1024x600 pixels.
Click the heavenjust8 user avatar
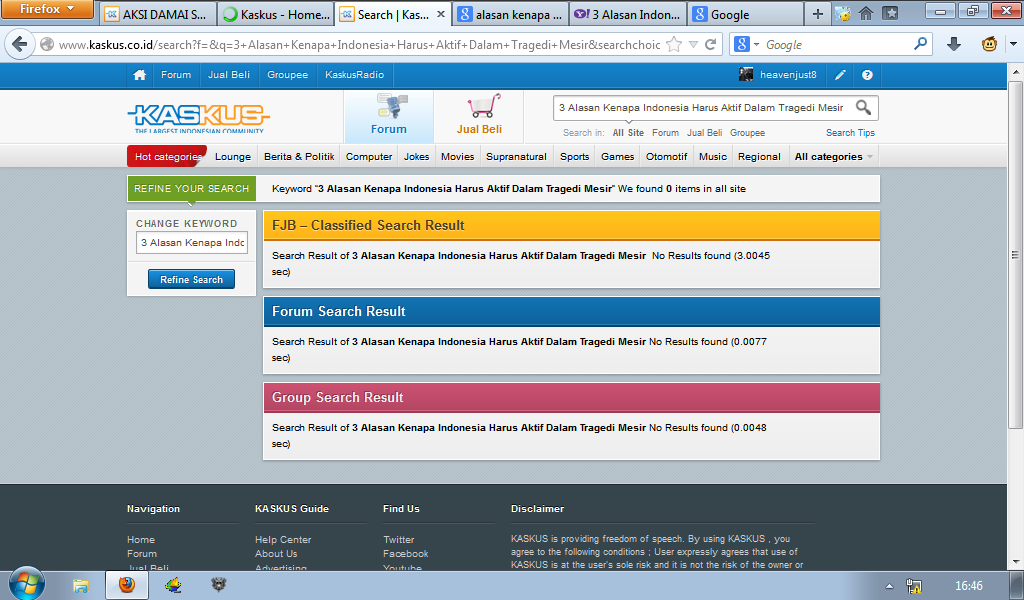746,74
